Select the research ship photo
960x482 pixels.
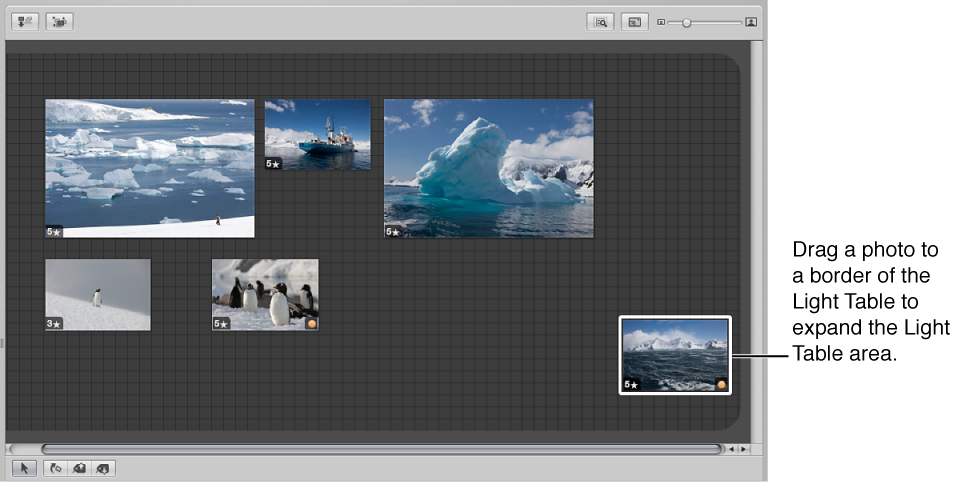point(317,133)
